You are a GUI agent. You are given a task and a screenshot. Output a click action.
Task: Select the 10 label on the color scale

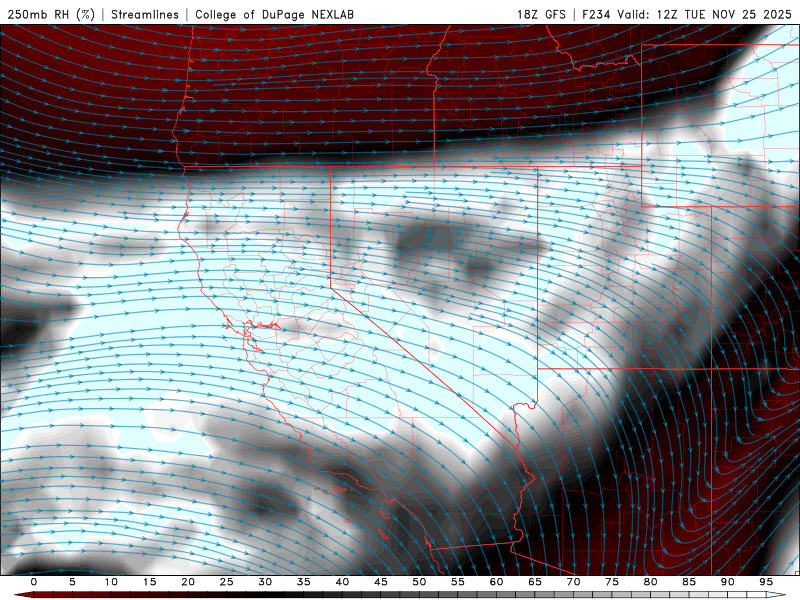tap(111, 582)
